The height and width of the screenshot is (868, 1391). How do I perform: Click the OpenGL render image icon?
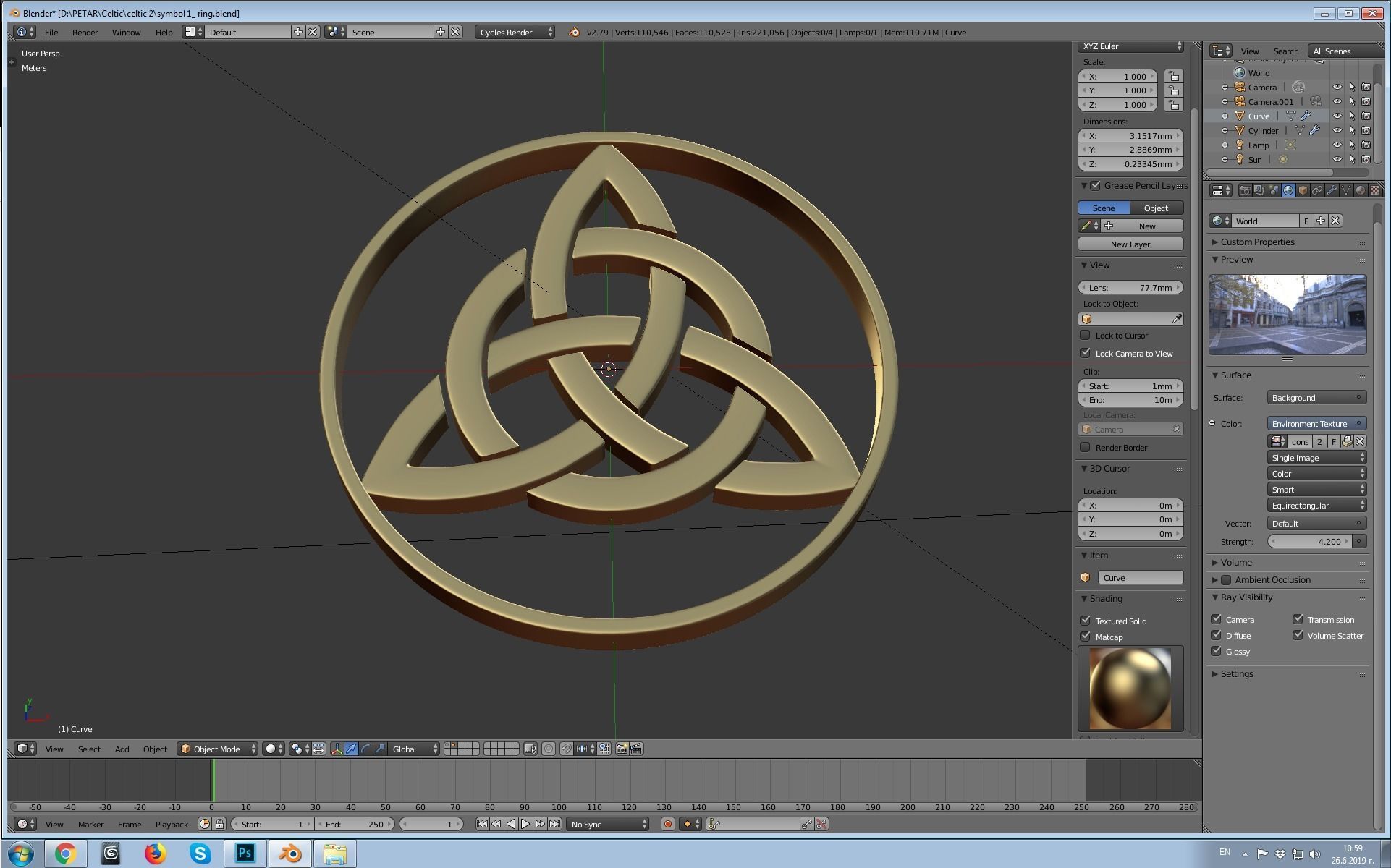click(622, 749)
